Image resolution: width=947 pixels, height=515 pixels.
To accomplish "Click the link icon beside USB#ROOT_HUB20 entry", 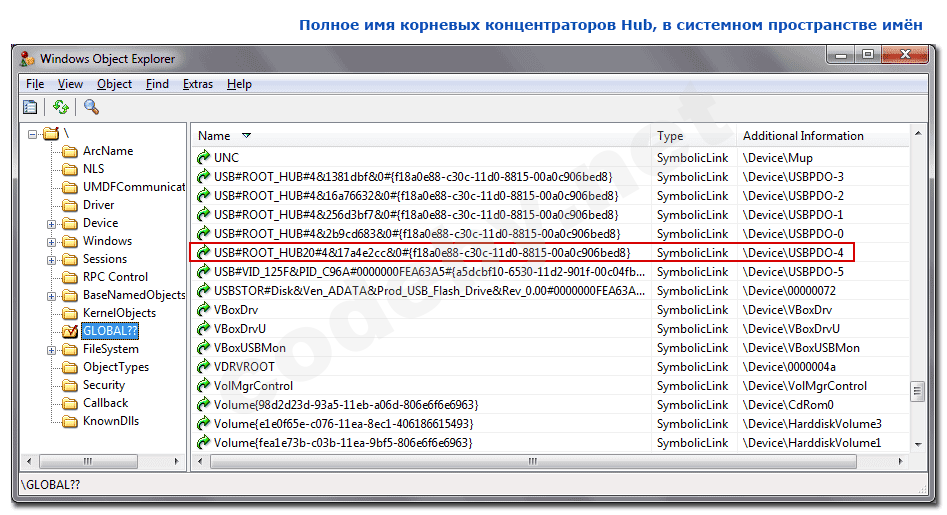I will coord(204,252).
